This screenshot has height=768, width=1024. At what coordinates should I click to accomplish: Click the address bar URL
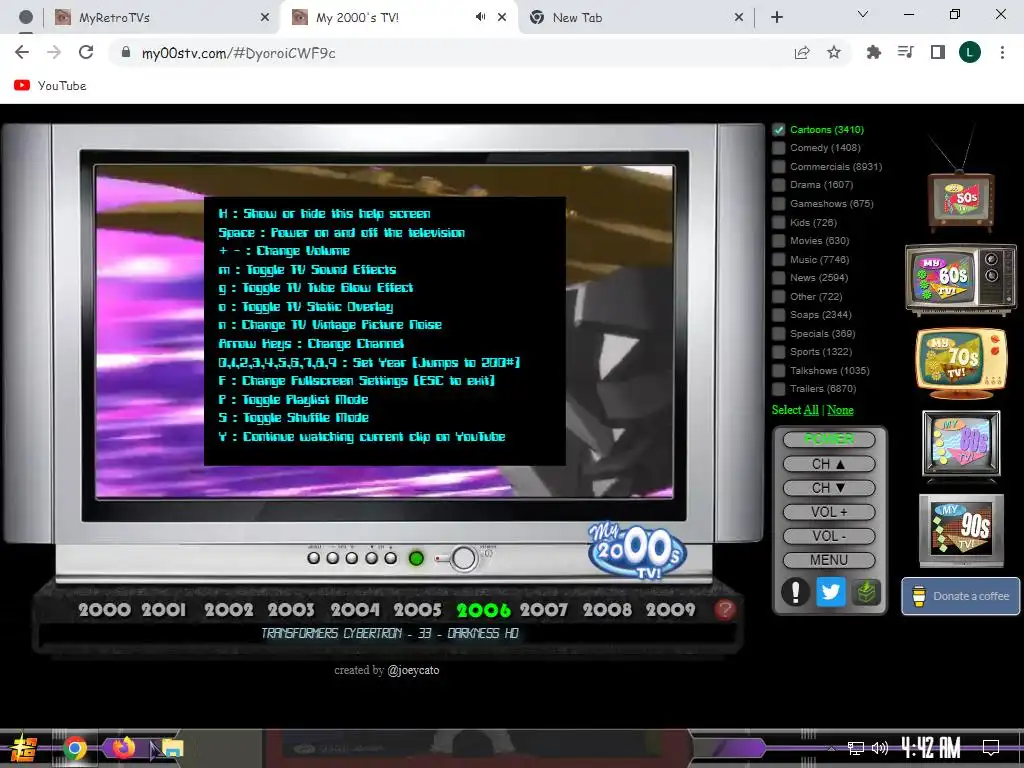click(x=238, y=54)
